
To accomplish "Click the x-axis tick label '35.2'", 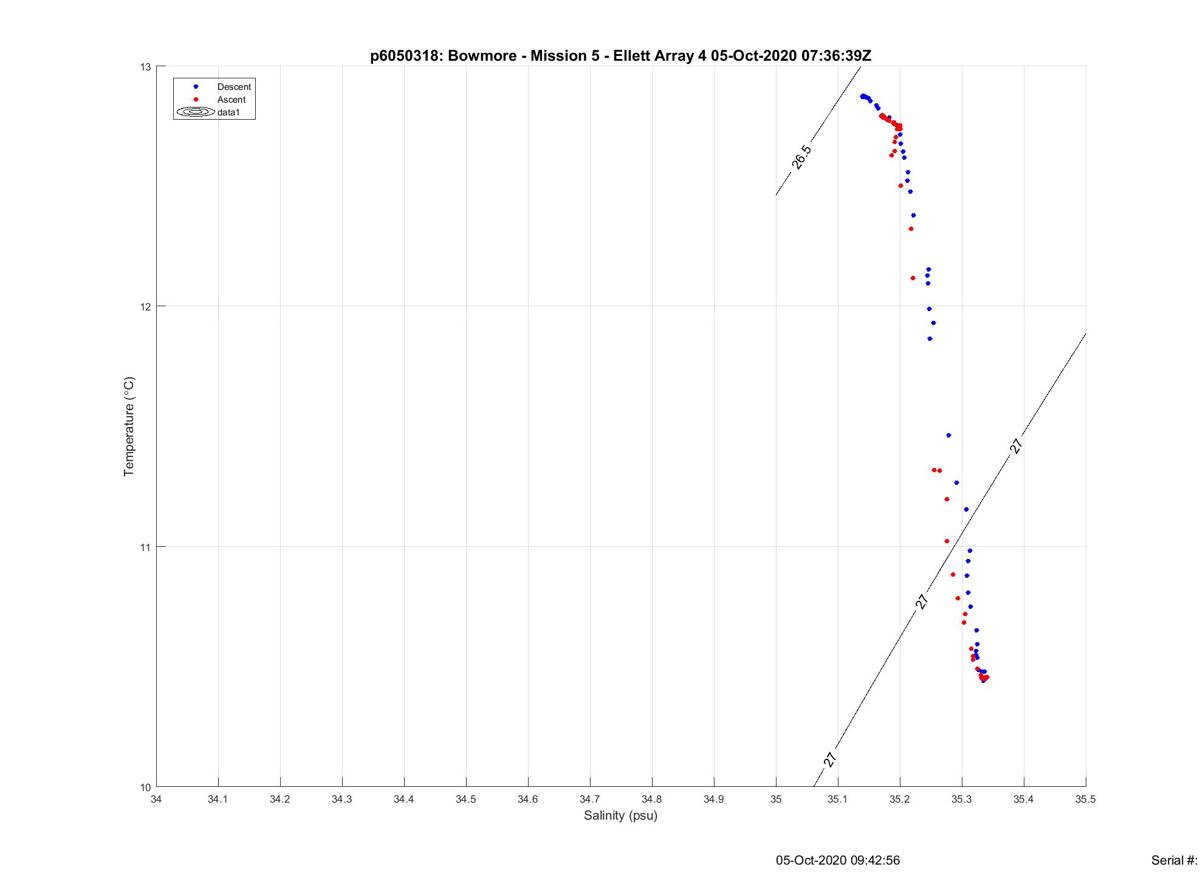I will 900,799.
